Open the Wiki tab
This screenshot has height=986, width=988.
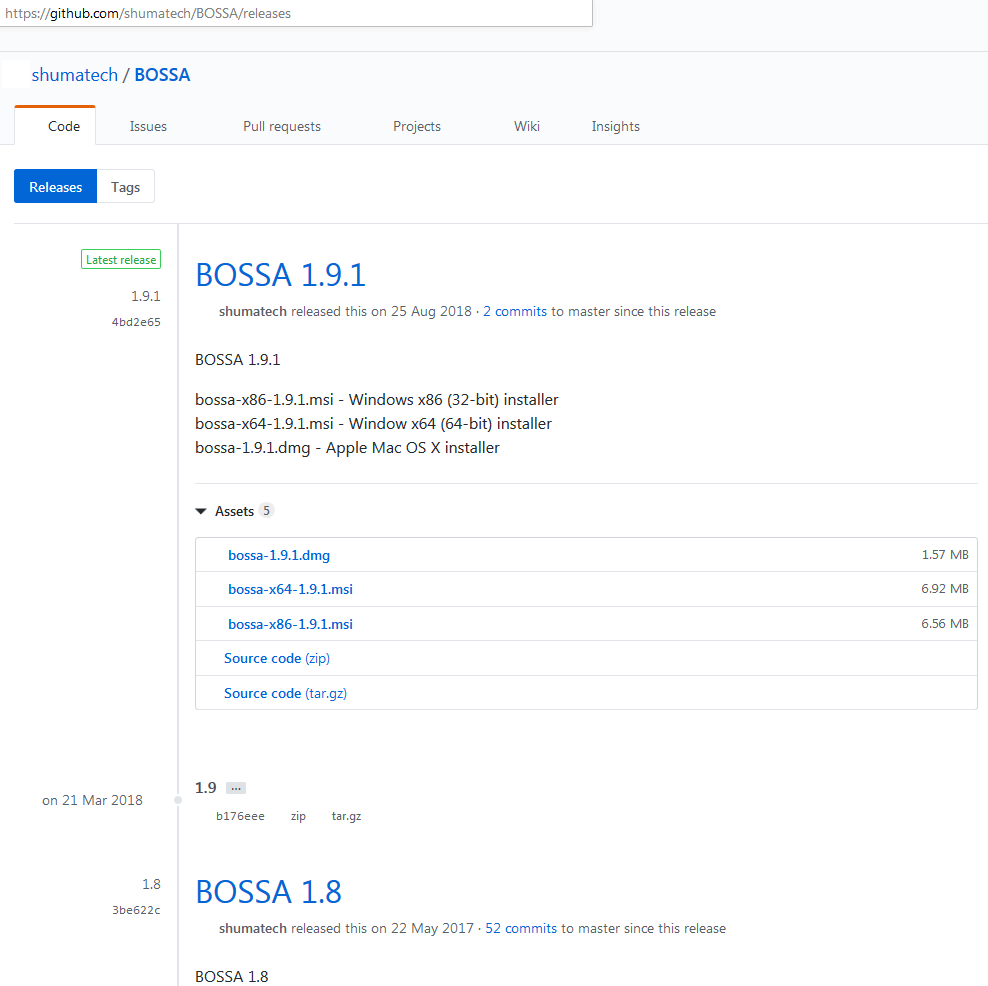point(527,126)
